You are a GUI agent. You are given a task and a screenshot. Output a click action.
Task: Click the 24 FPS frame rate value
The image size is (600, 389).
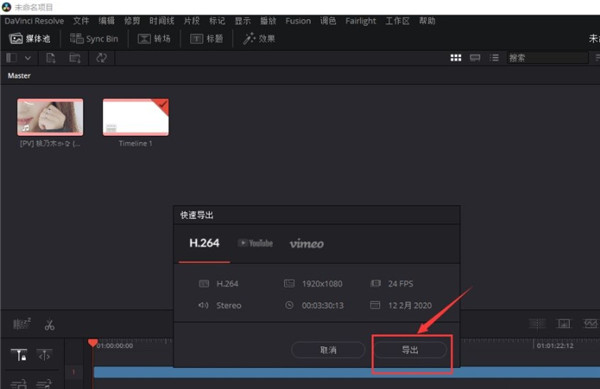click(400, 284)
